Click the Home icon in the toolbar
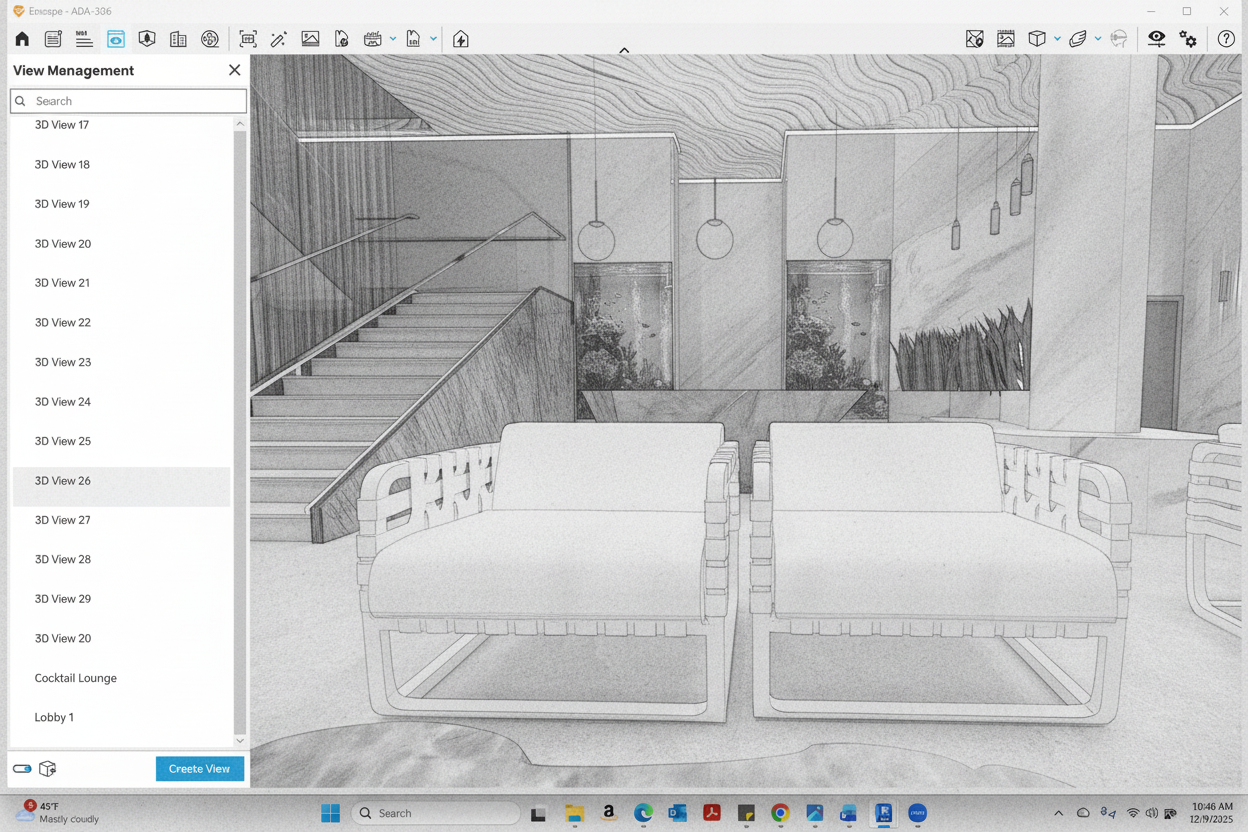 (22, 39)
